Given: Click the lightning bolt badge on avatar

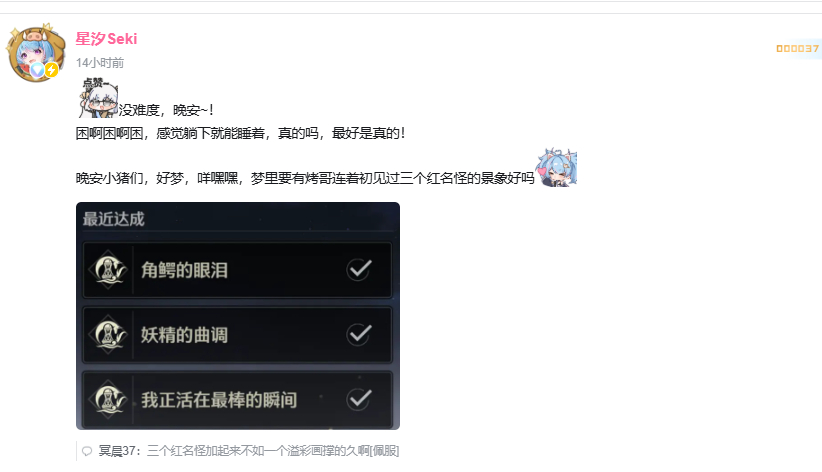Looking at the screenshot, I should 51,70.
